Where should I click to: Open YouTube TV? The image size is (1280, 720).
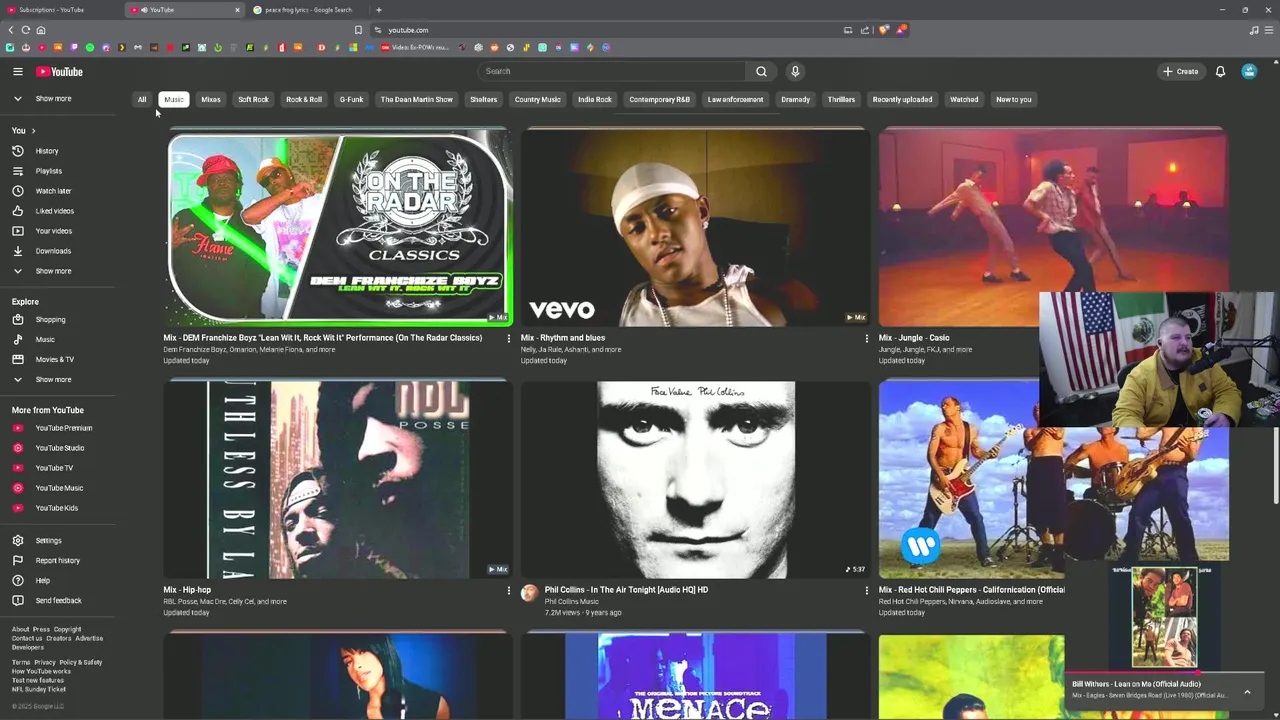54,468
